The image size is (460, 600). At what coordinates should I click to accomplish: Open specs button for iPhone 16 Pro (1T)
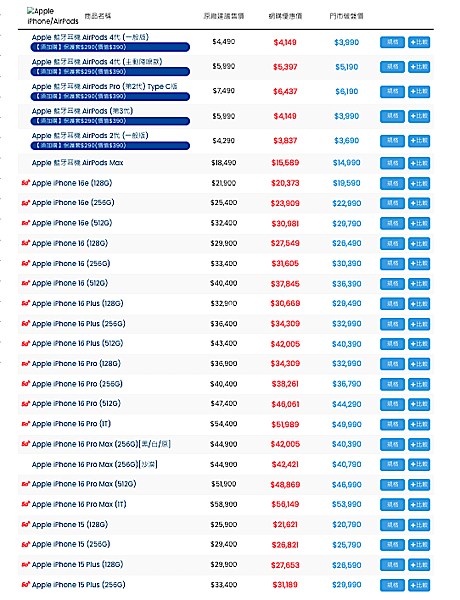(x=392, y=424)
